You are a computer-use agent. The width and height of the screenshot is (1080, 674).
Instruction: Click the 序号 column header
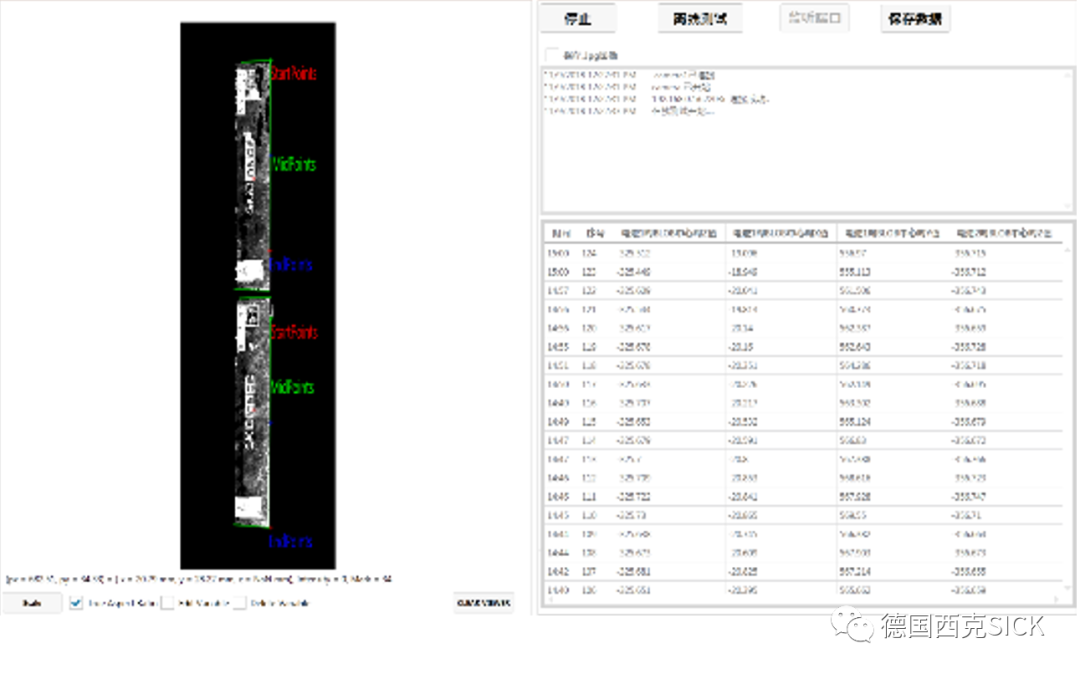(x=595, y=233)
